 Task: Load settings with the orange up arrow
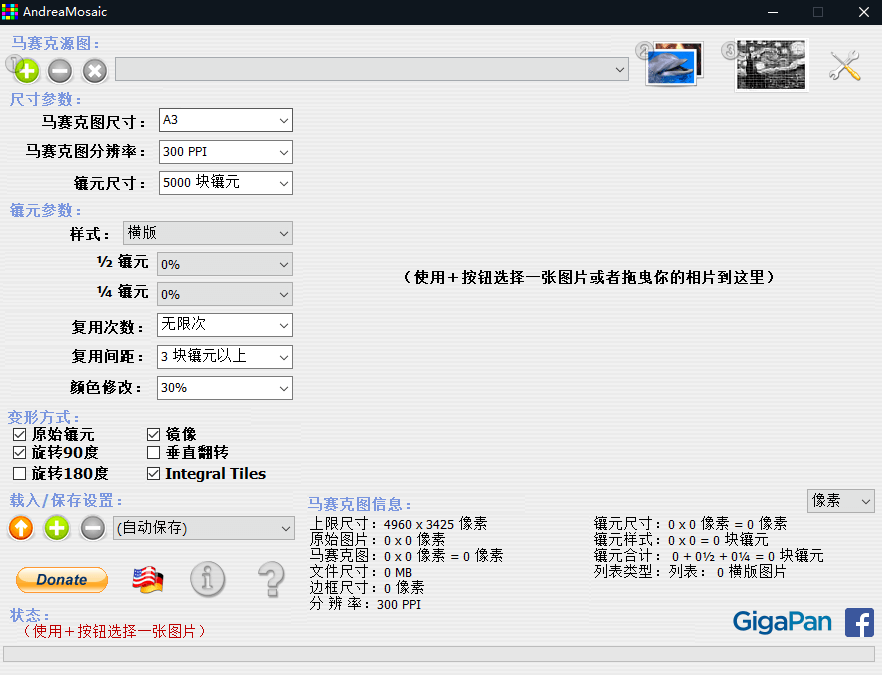point(21,528)
